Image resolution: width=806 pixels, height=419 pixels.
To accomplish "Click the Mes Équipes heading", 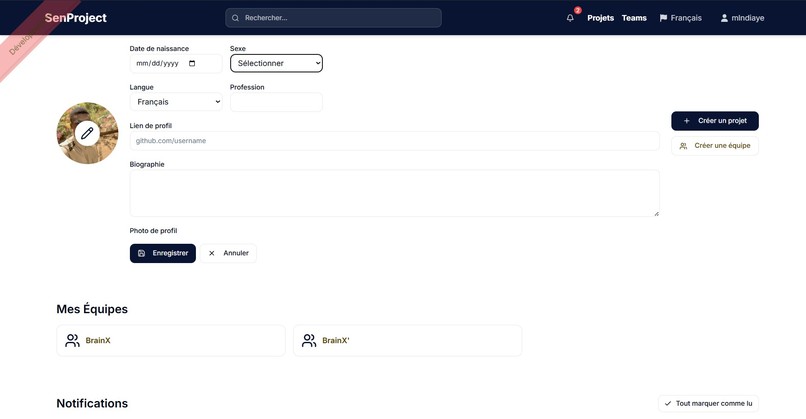I will (92, 309).
